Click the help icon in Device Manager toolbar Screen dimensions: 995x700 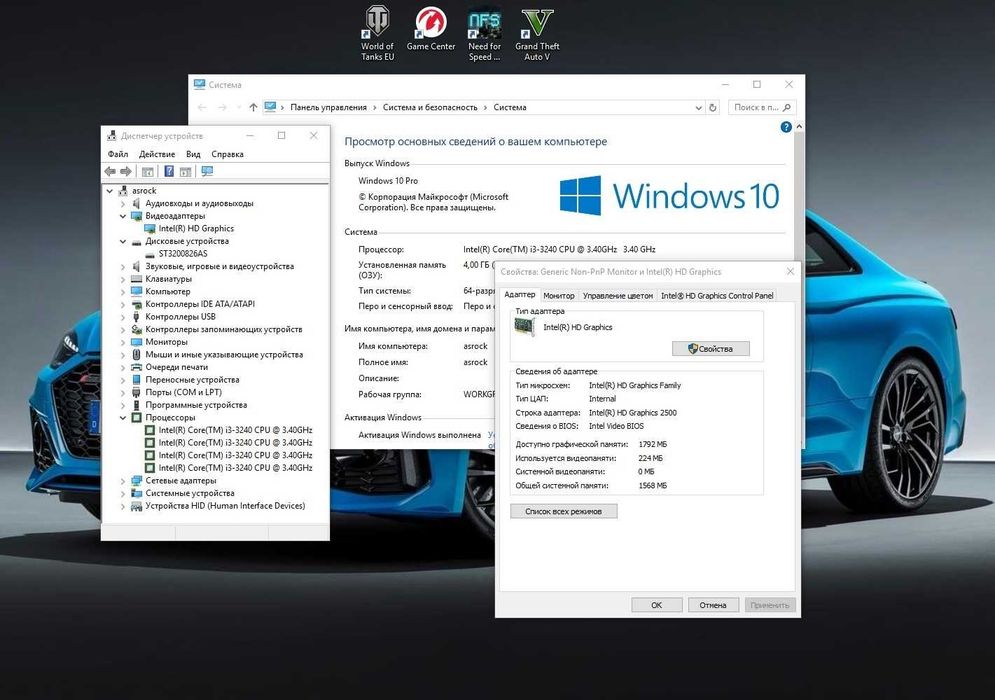tap(169, 171)
